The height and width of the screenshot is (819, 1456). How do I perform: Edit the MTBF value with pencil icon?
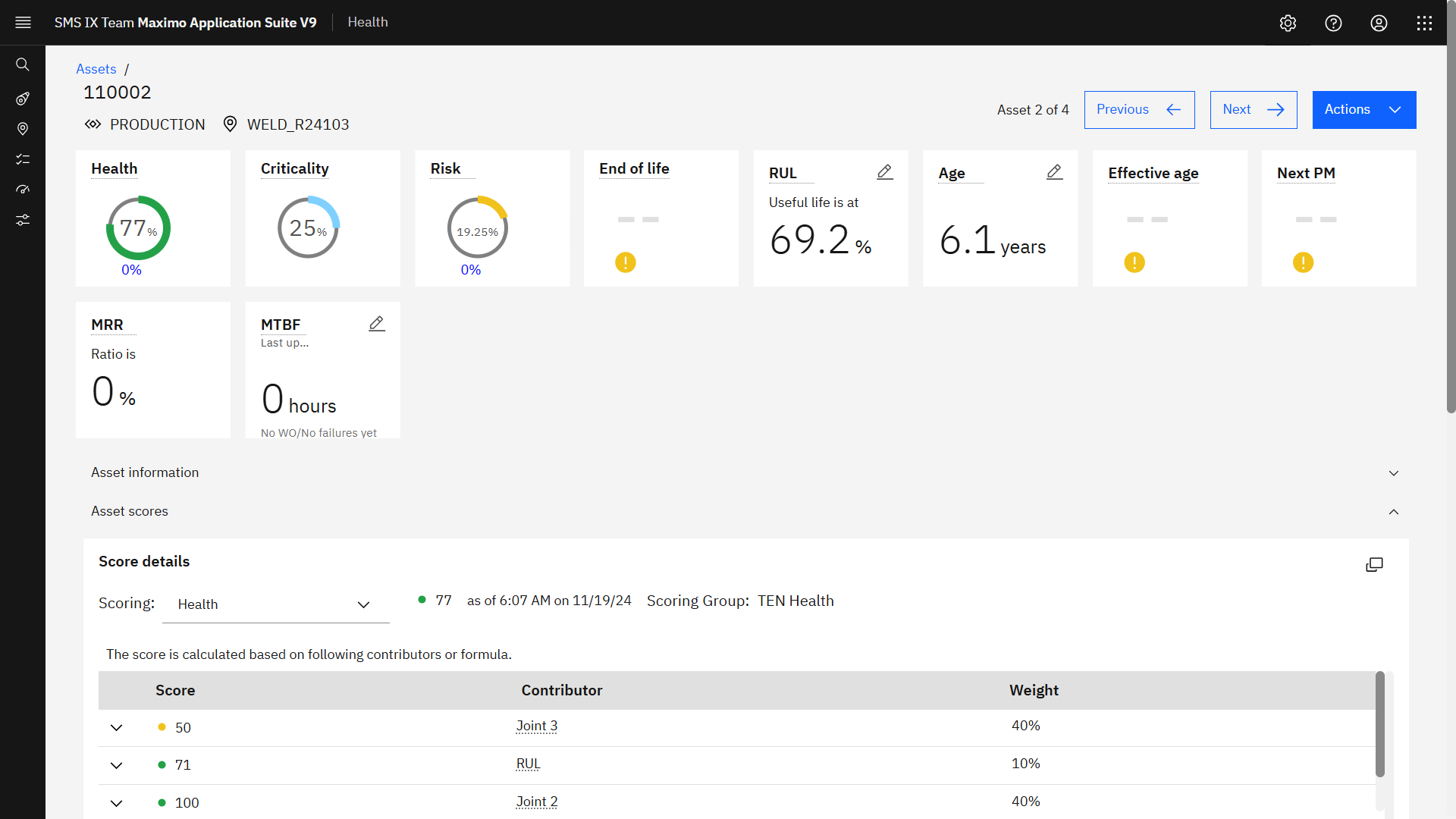tap(376, 324)
